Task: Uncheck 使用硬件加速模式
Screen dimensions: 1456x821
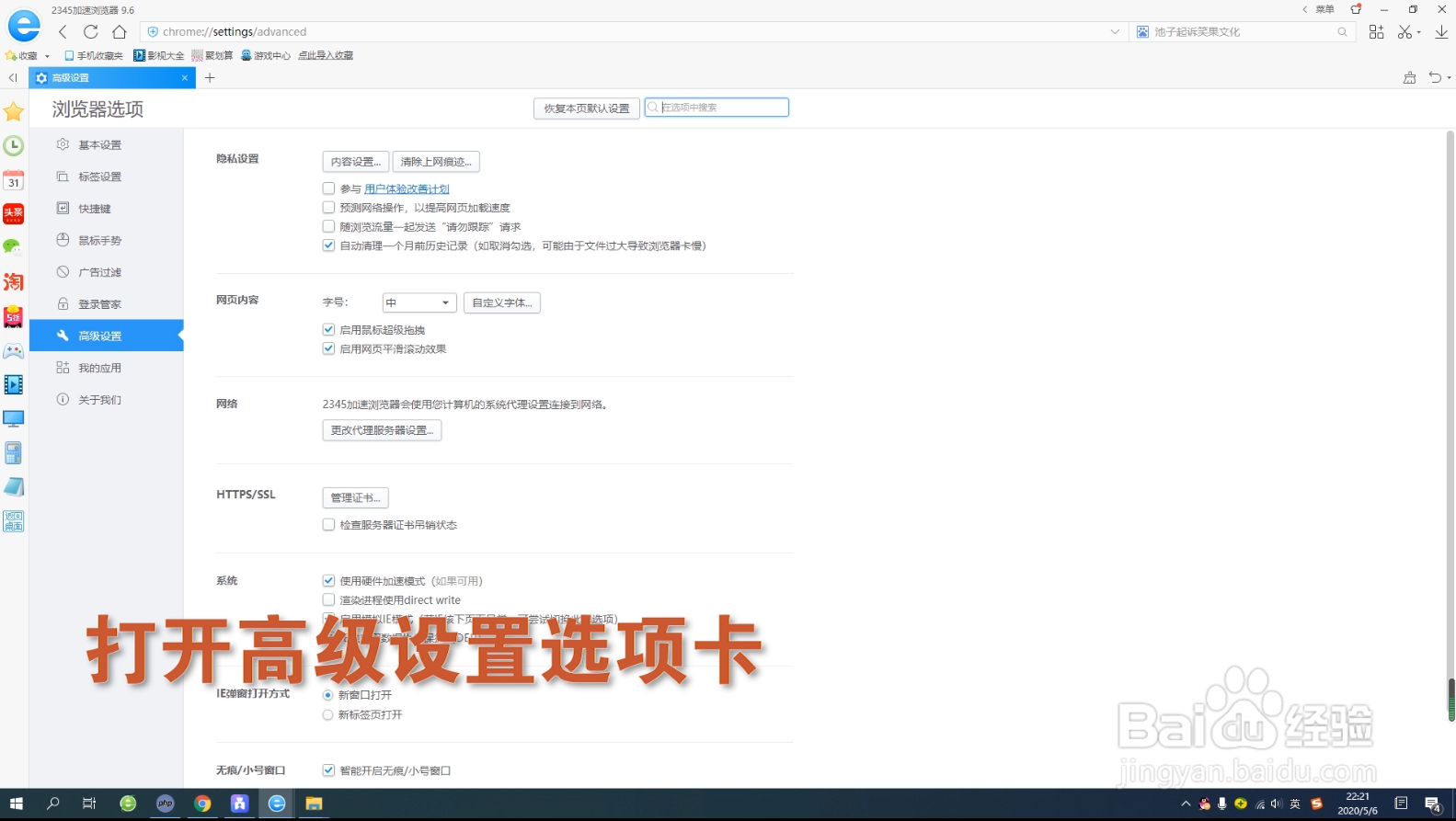Action: pos(328,581)
